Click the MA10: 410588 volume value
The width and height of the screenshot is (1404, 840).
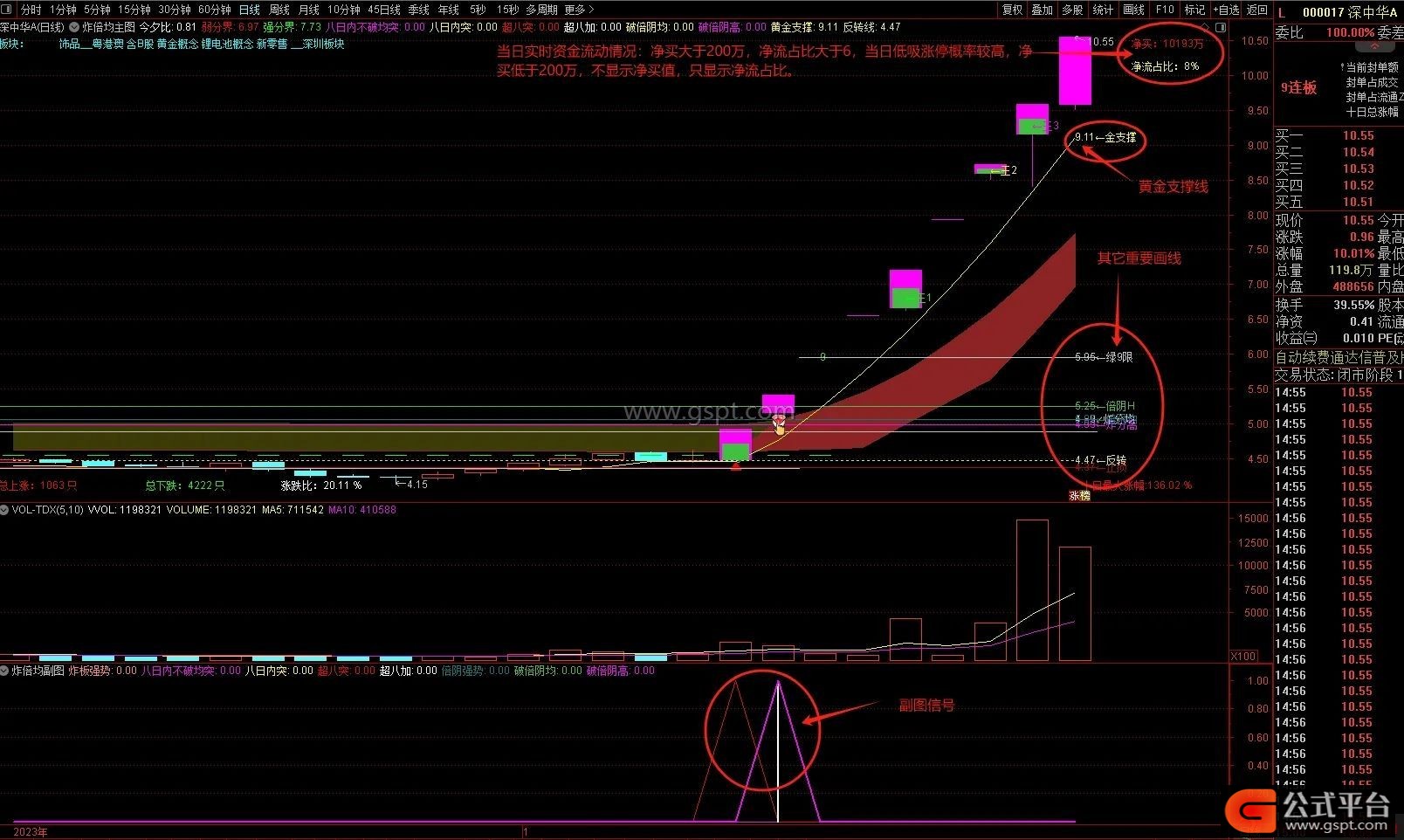tap(361, 509)
